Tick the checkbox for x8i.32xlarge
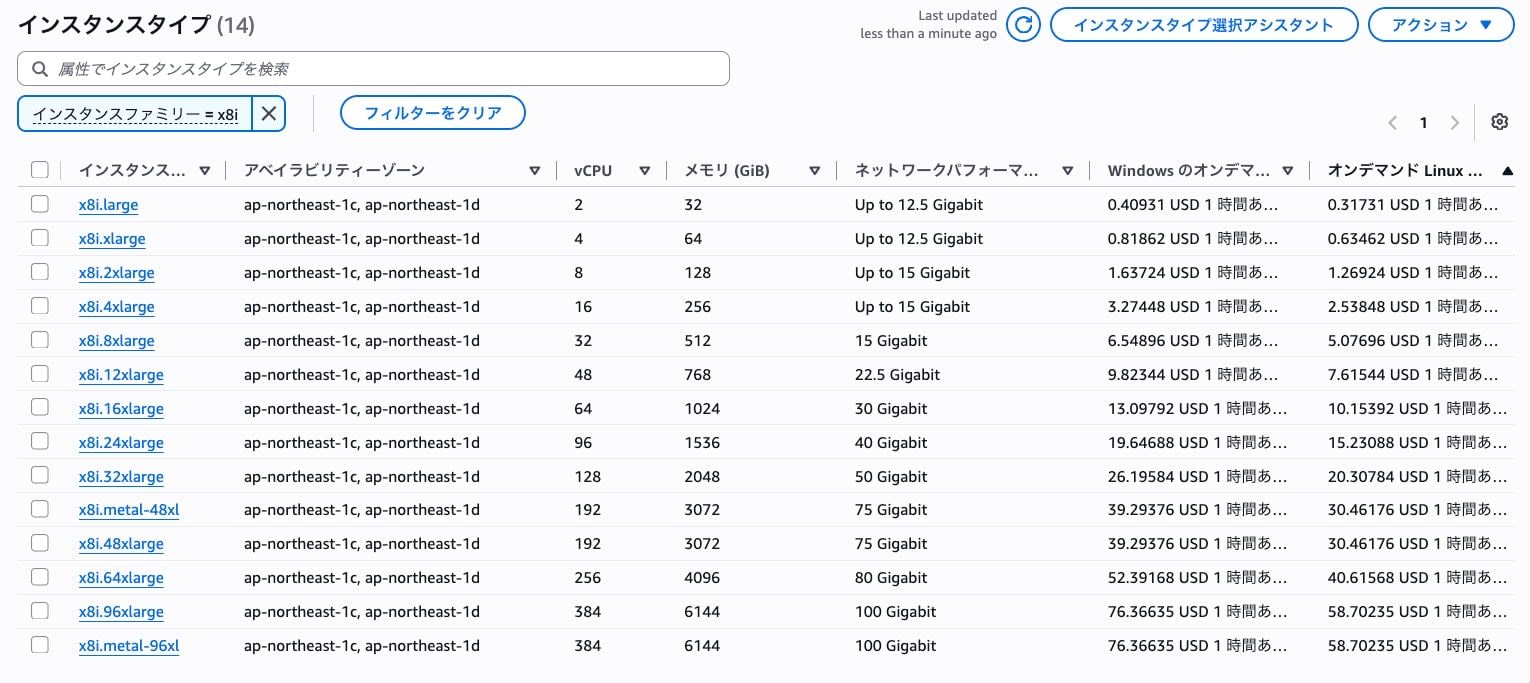The width and height of the screenshot is (1530, 683). point(39,476)
